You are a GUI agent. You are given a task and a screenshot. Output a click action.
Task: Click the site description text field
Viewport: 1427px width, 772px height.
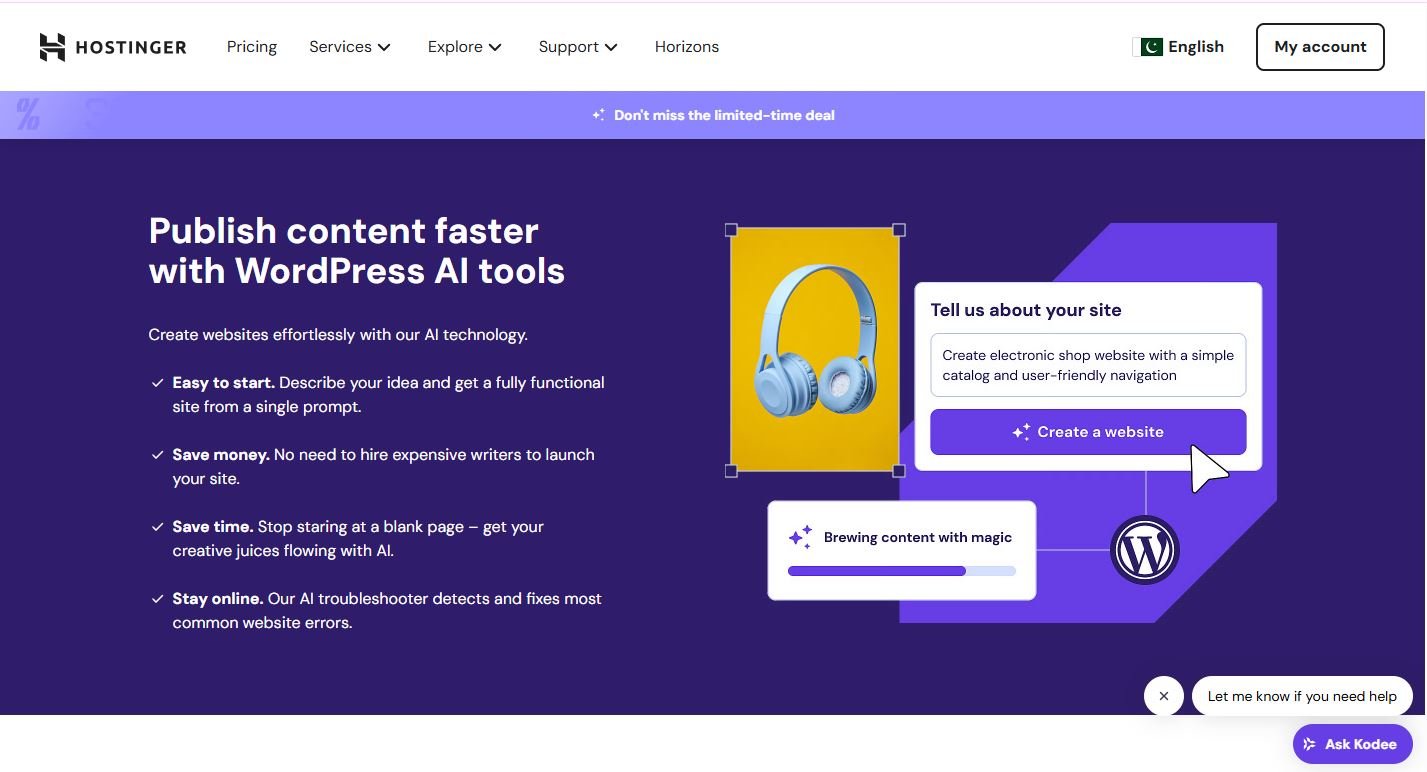pyautogui.click(x=1088, y=365)
